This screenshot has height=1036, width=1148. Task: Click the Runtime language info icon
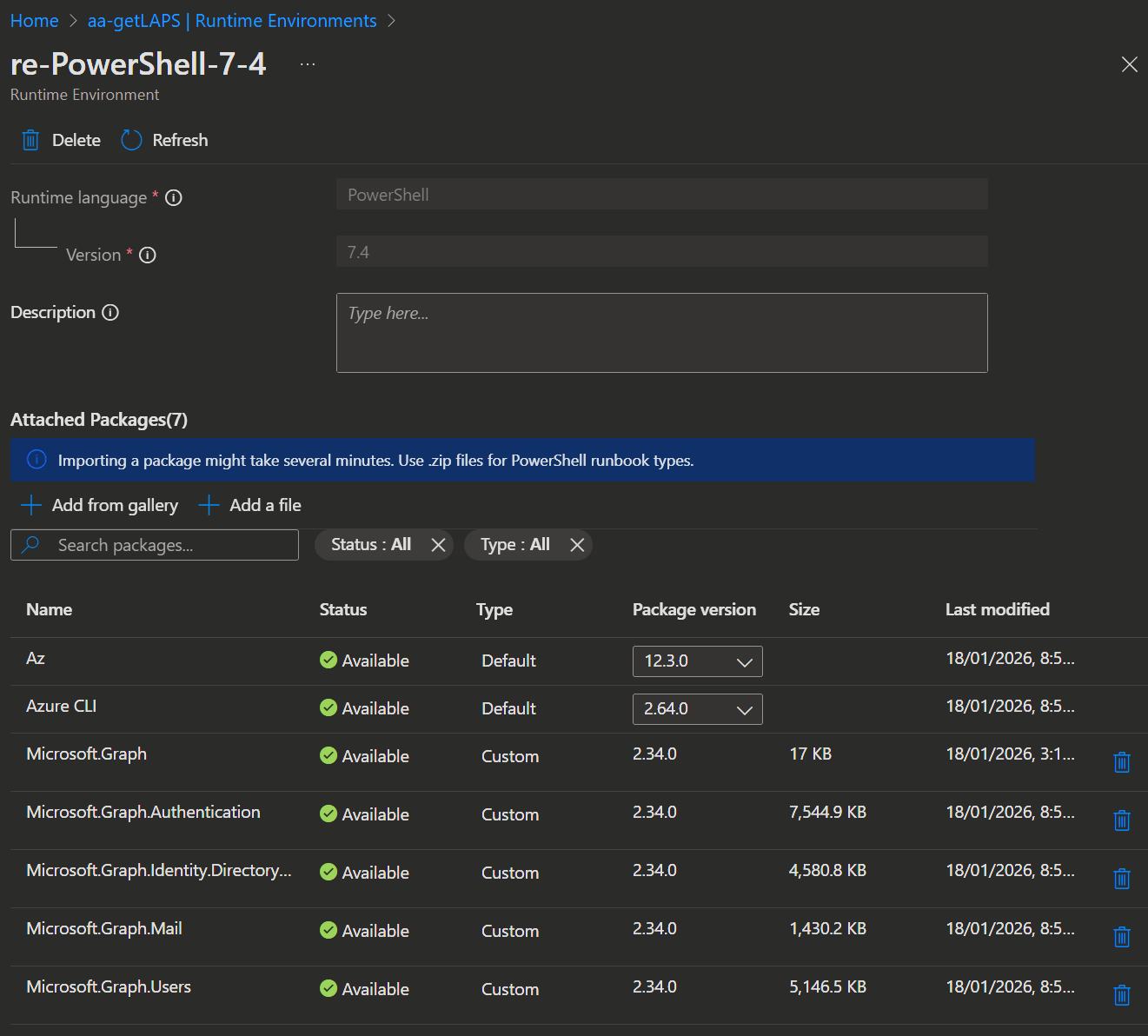tap(174, 198)
